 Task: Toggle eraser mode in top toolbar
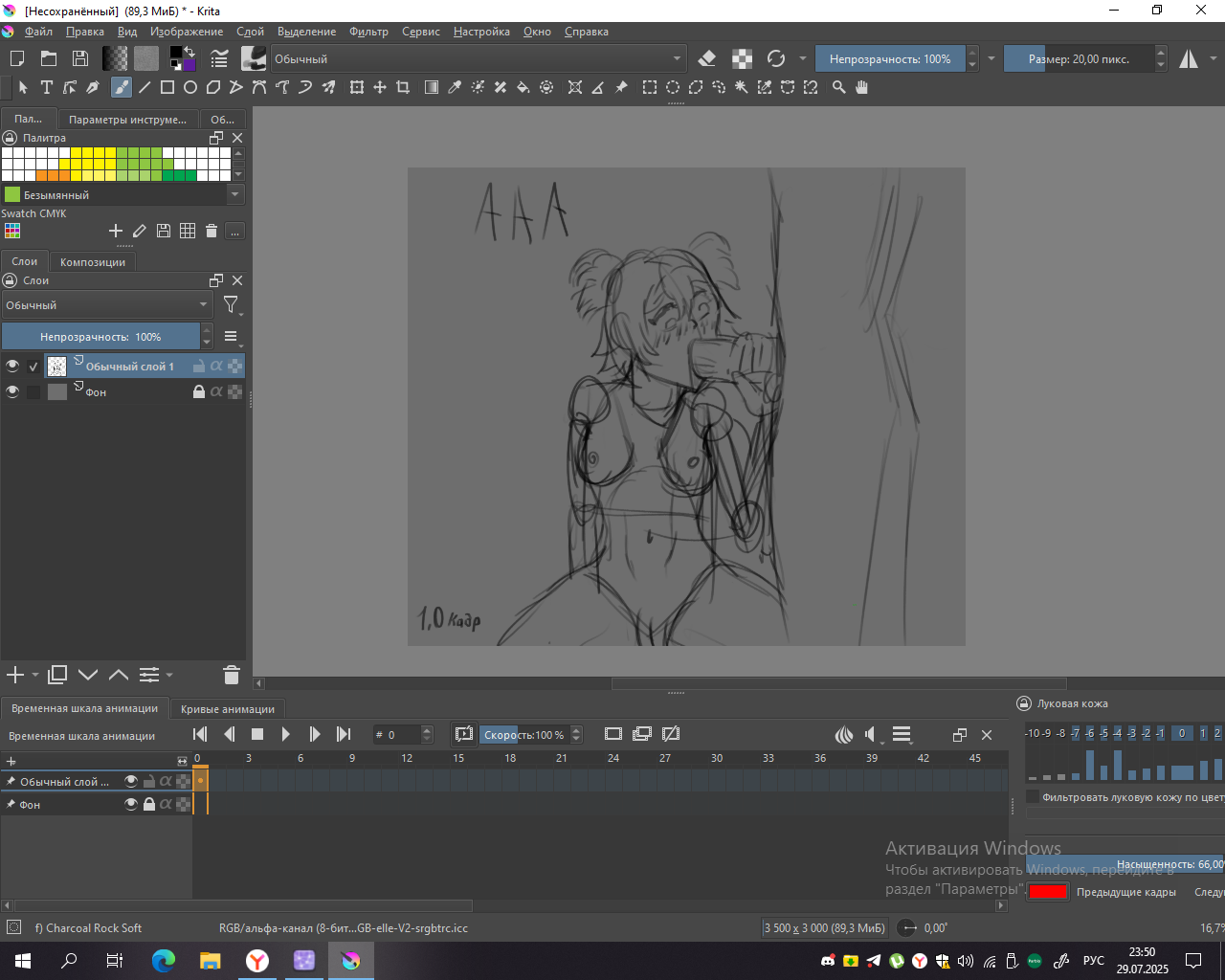point(707,59)
